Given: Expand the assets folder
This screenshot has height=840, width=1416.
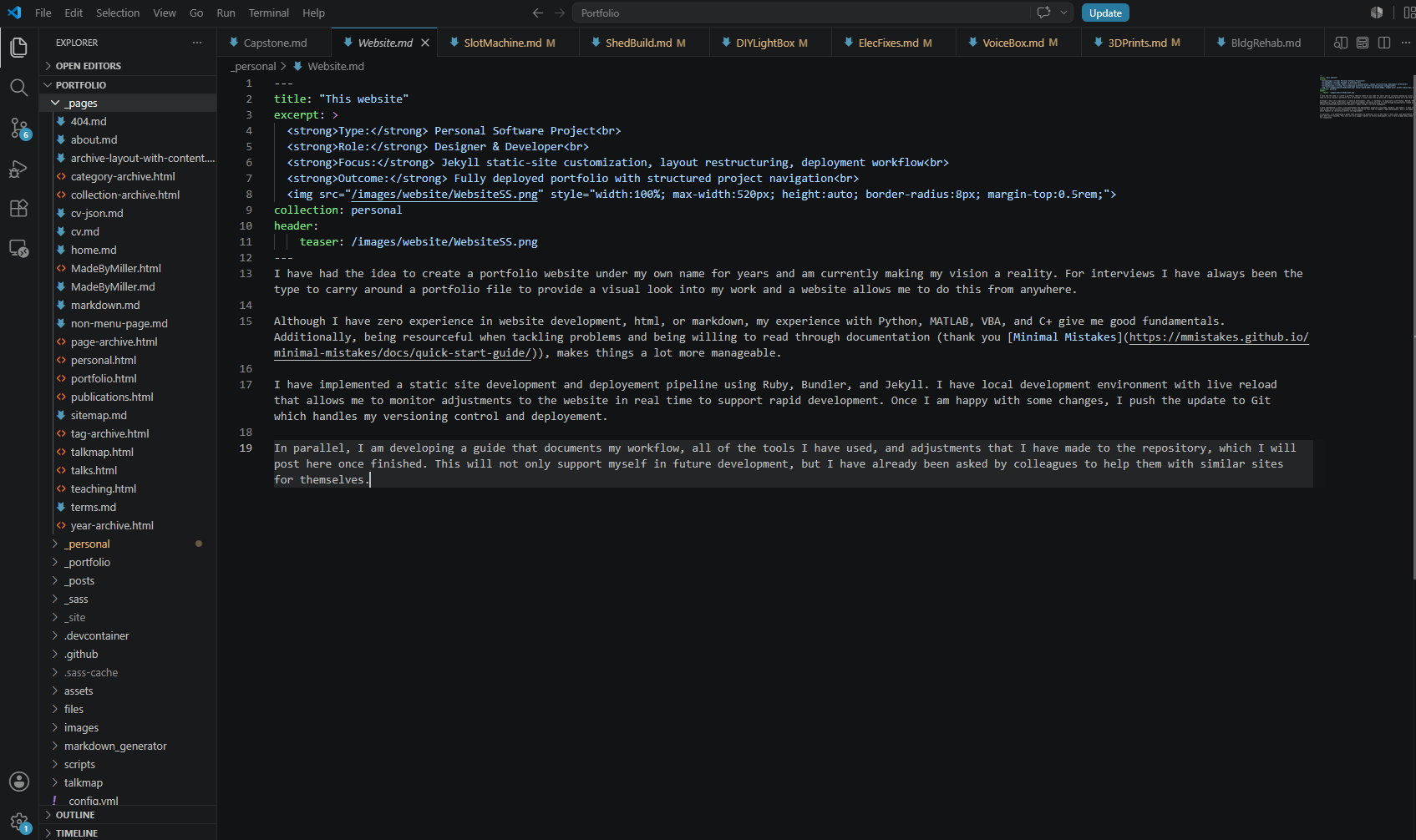Looking at the screenshot, I should [128, 691].
